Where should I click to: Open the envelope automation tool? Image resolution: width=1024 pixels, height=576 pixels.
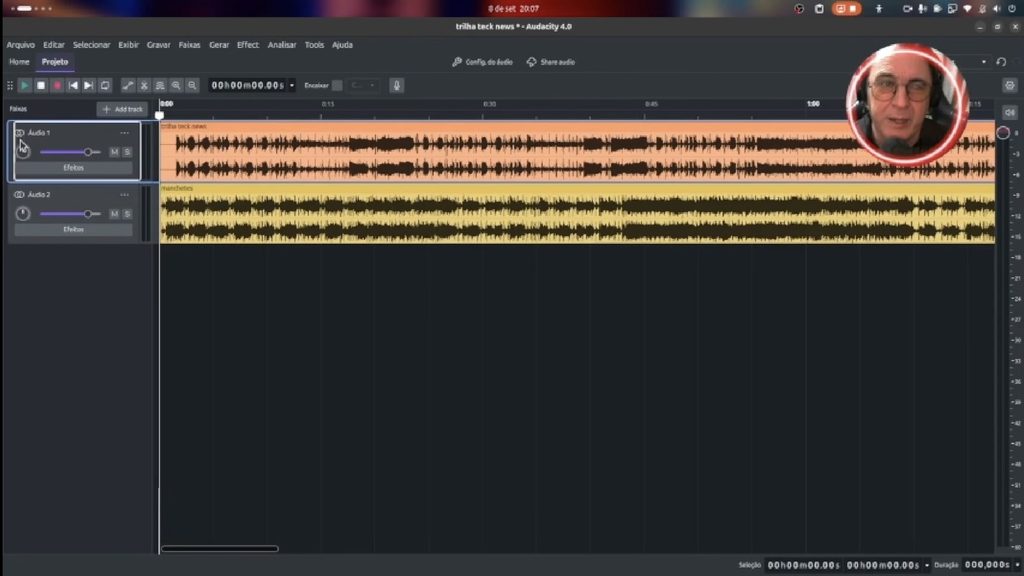tap(128, 86)
